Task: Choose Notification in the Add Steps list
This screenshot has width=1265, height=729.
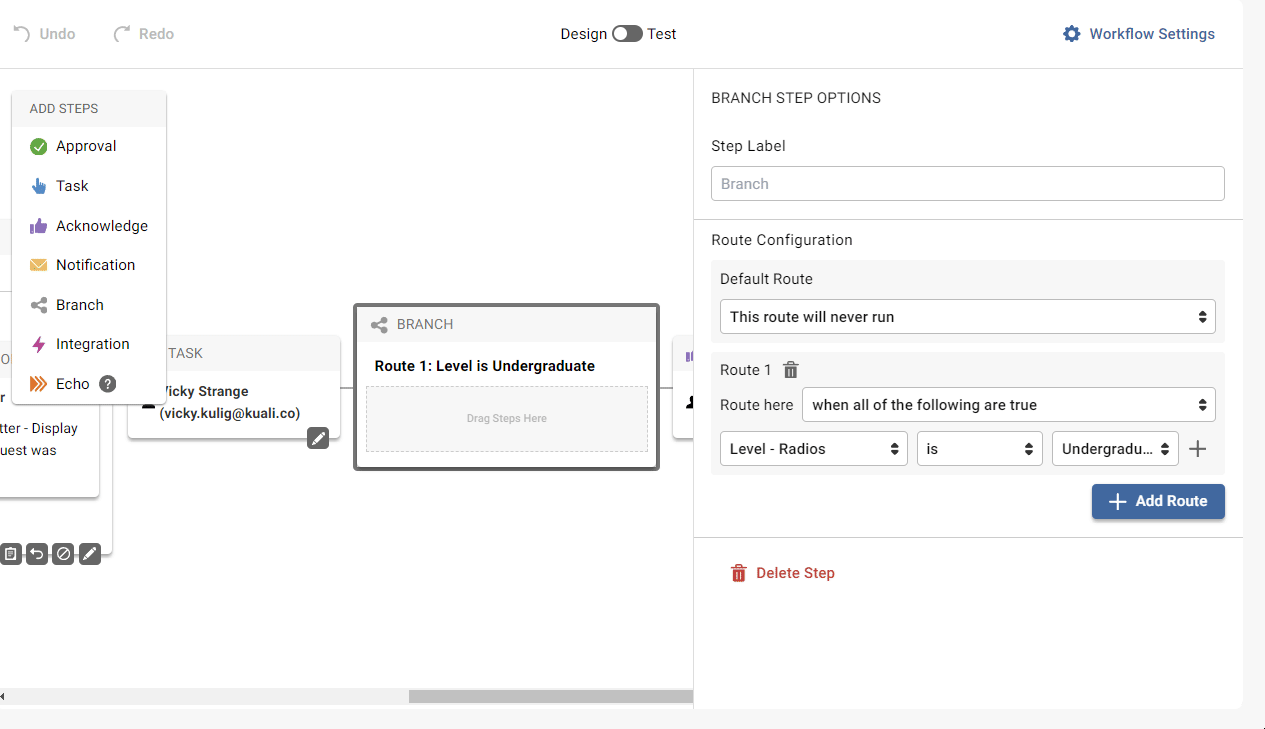Action: (95, 265)
